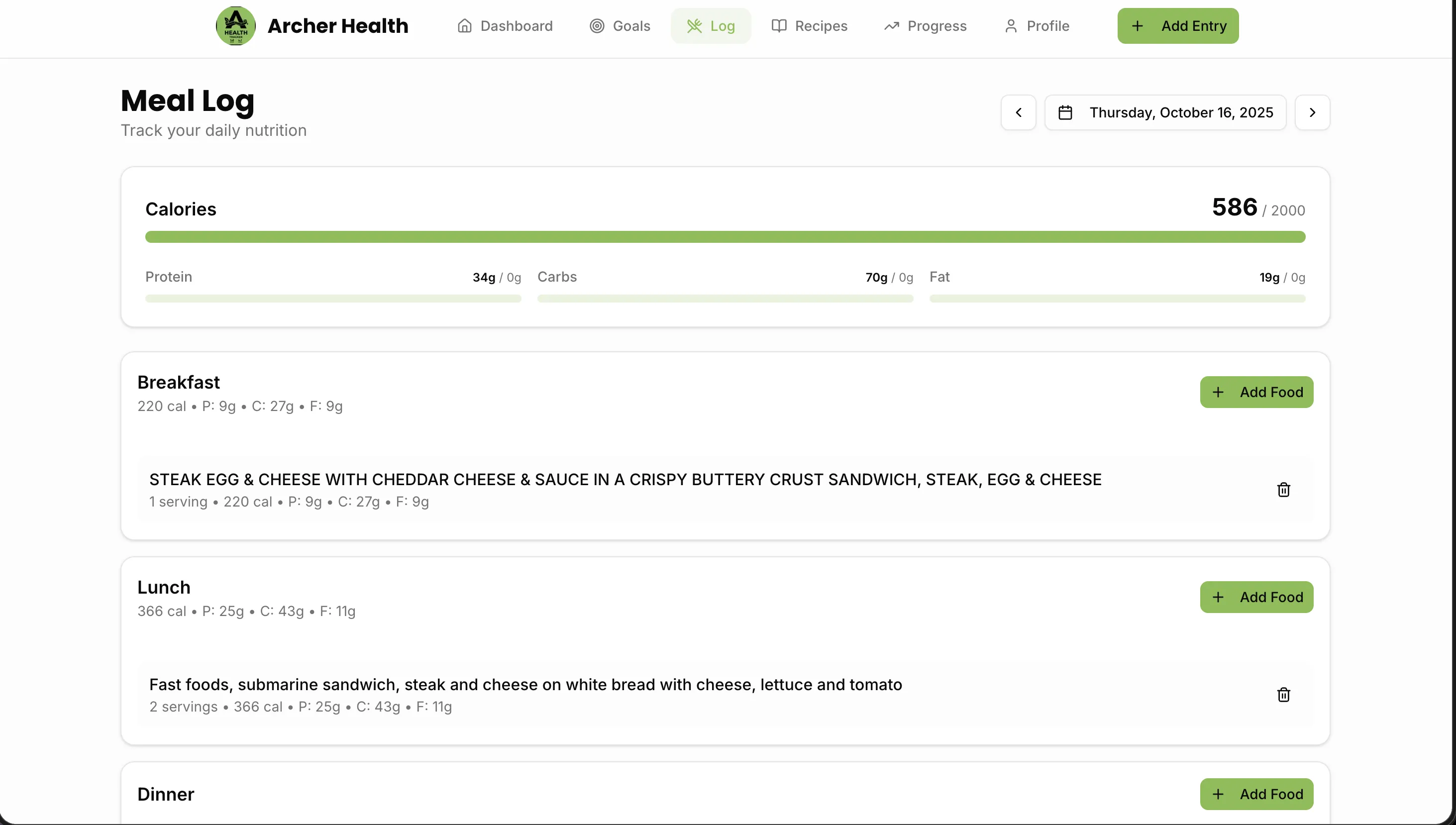Click the calendar icon in date picker

[x=1065, y=113]
